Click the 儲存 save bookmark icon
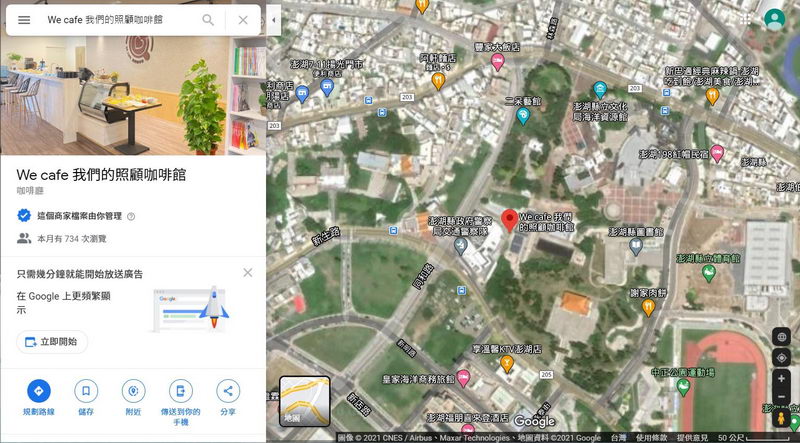 pyautogui.click(x=86, y=391)
